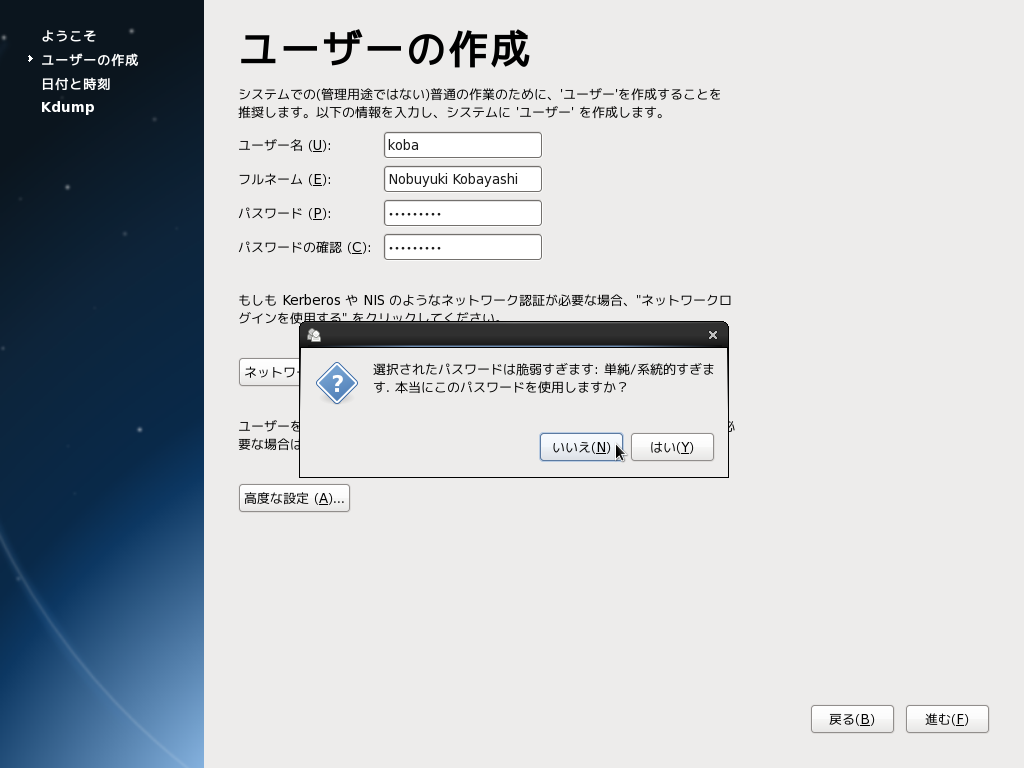Click into the パスワード input field
Viewport: 1024px width, 768px height.
462,213
